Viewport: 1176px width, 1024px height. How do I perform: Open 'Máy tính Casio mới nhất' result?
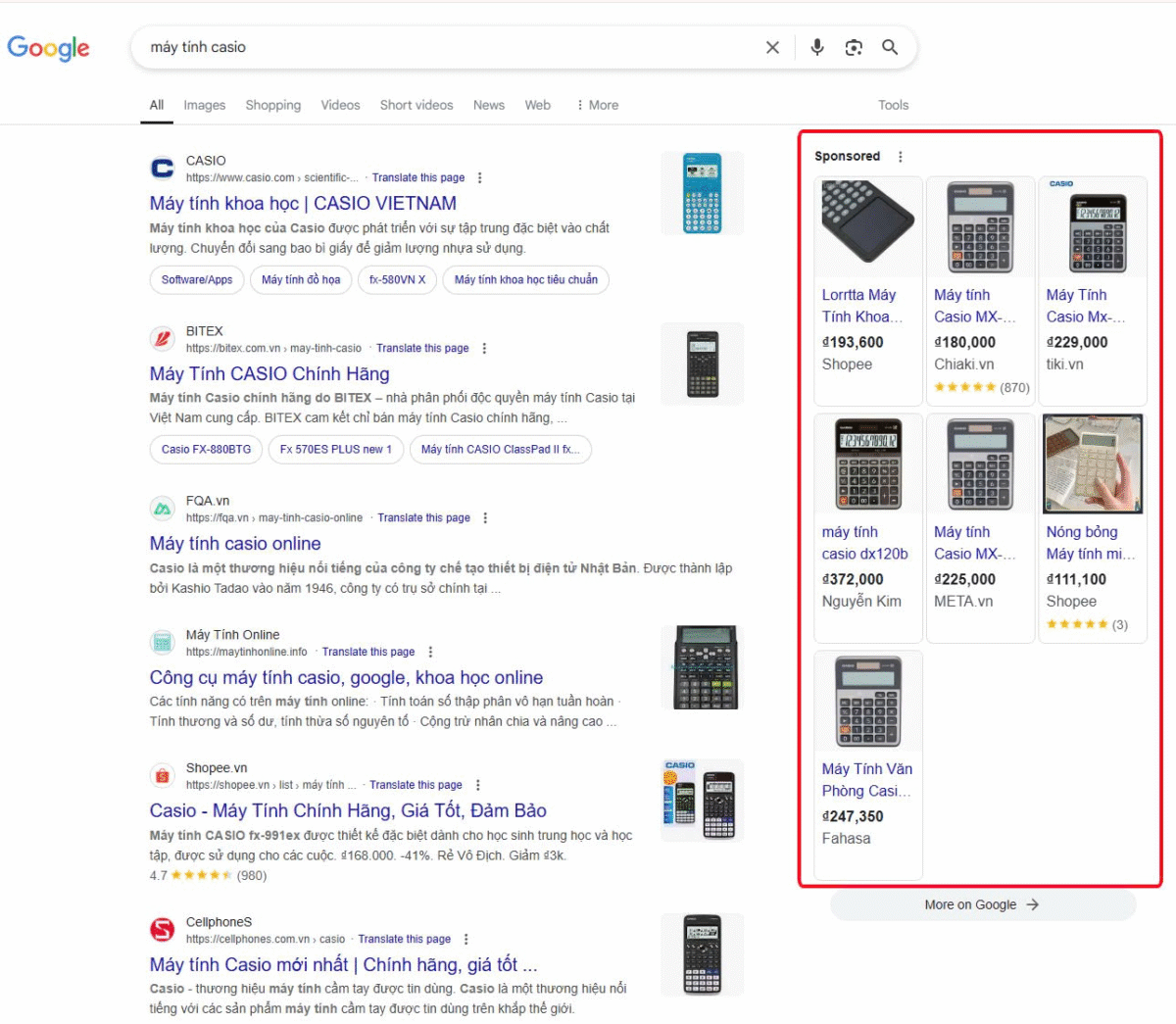coord(343,965)
